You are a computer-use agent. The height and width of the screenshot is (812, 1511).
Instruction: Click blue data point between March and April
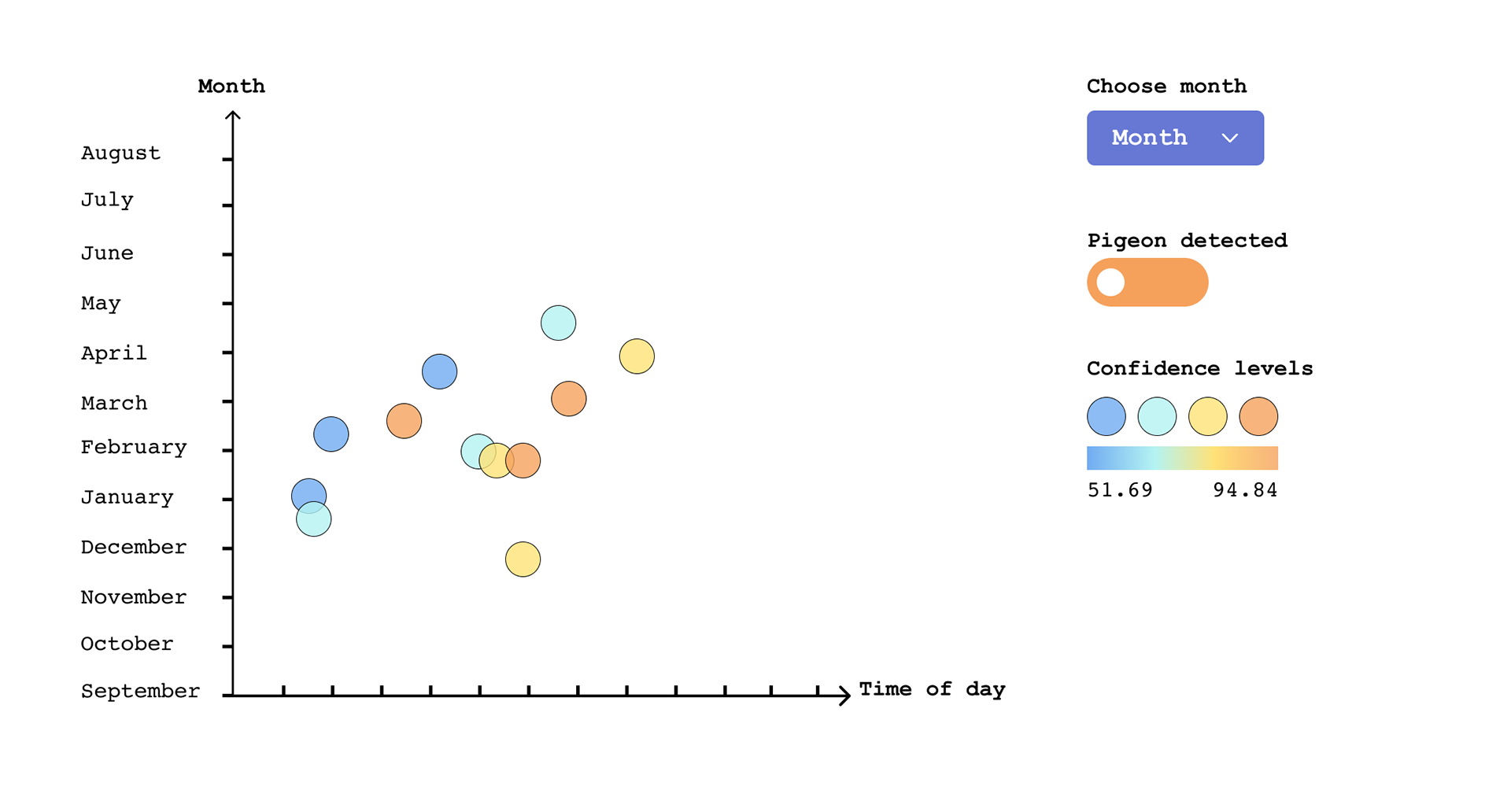439,371
